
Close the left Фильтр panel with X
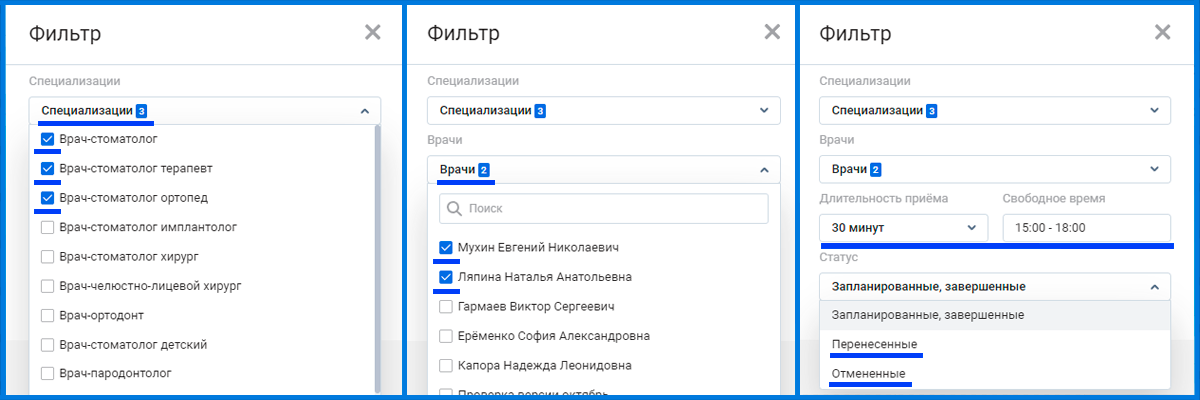(373, 33)
